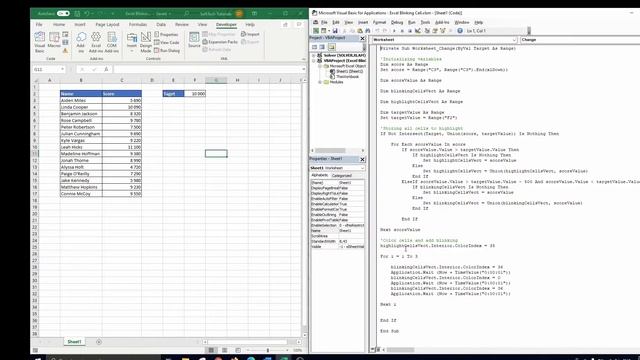Open the VBA File menu
The width and height of the screenshot is (640, 360).
[x=324, y=22]
